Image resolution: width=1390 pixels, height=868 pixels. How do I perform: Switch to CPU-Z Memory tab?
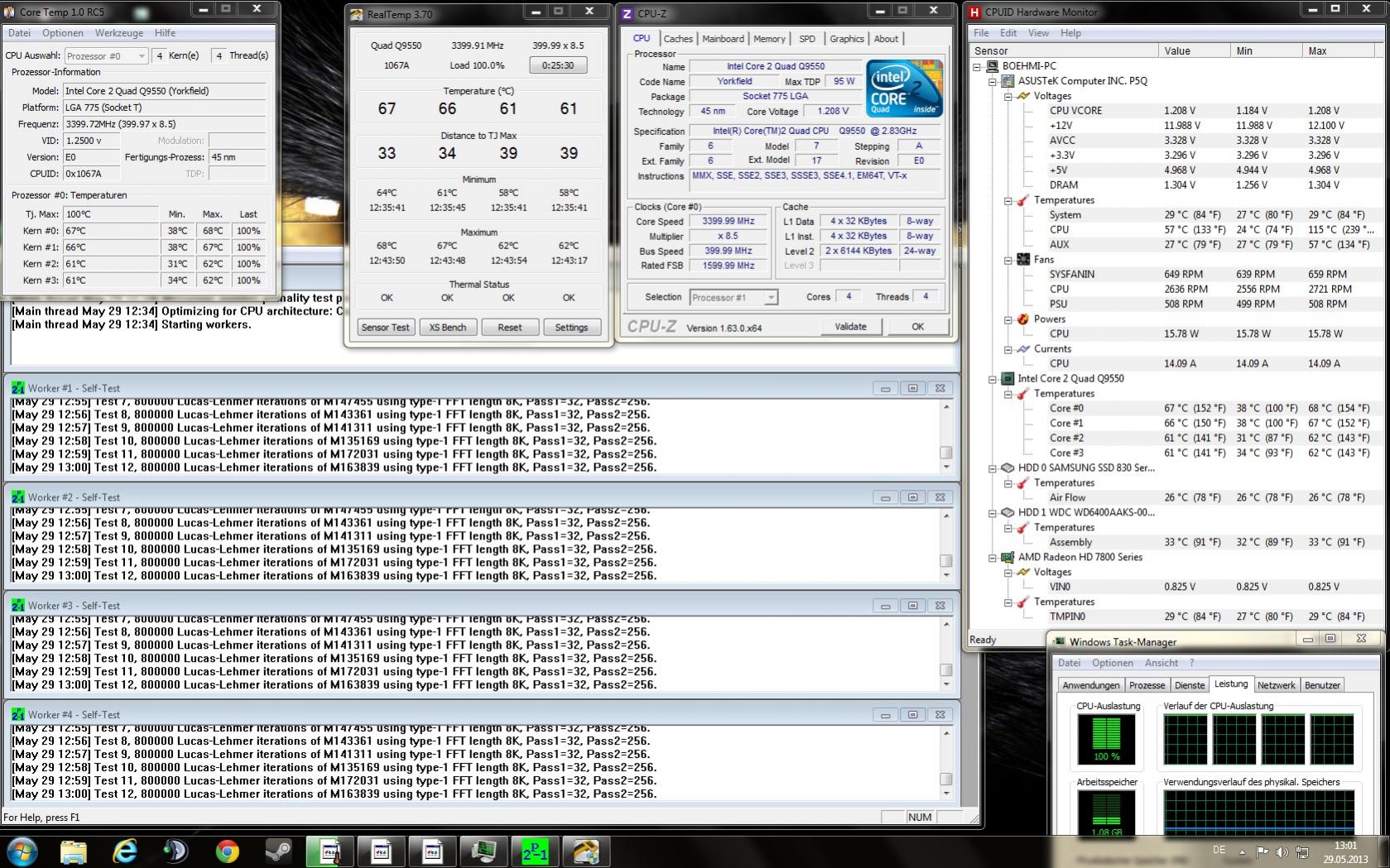tap(769, 39)
